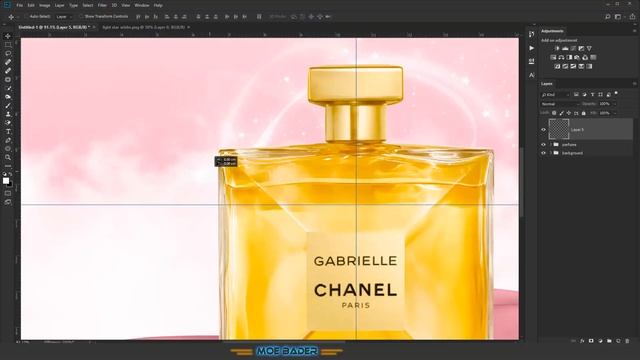Click Delete layer trash icon
Viewport: 640px width, 360px height.
[x=627, y=341]
